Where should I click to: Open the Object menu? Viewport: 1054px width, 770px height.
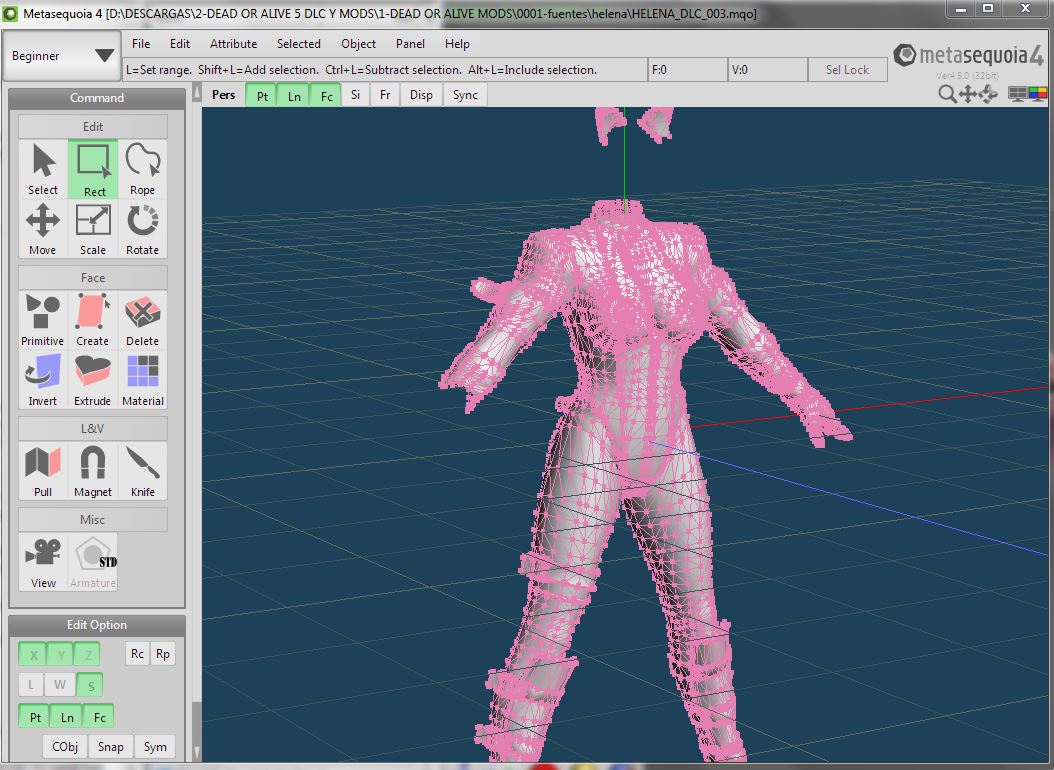tap(358, 44)
